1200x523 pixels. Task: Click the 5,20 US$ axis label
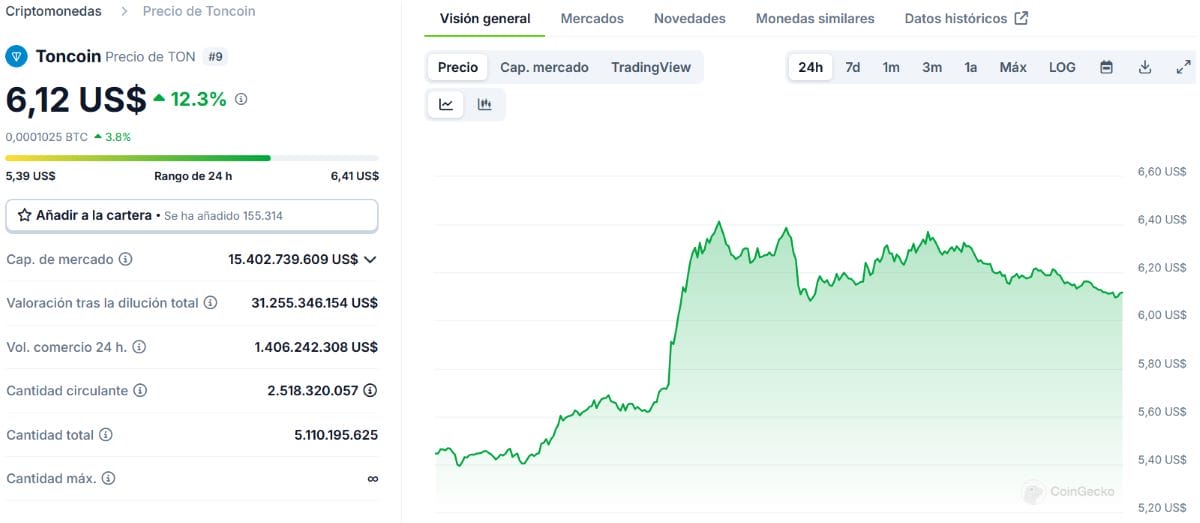pos(1162,508)
